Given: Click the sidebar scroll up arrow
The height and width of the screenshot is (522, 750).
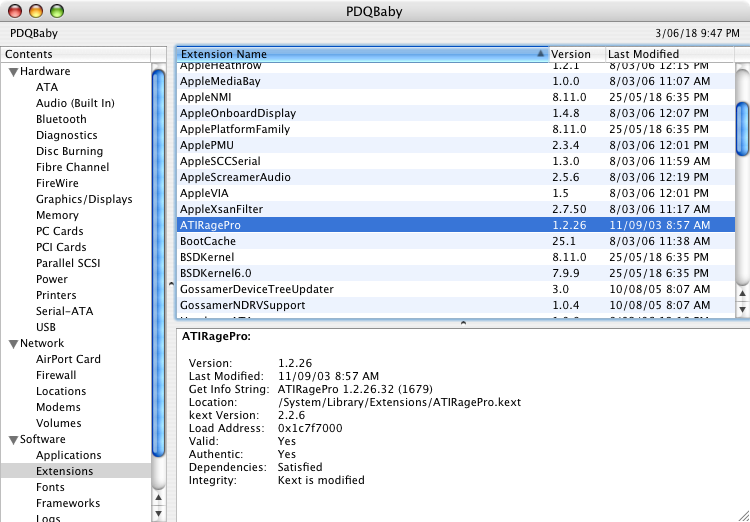Looking at the screenshot, I should click(158, 498).
